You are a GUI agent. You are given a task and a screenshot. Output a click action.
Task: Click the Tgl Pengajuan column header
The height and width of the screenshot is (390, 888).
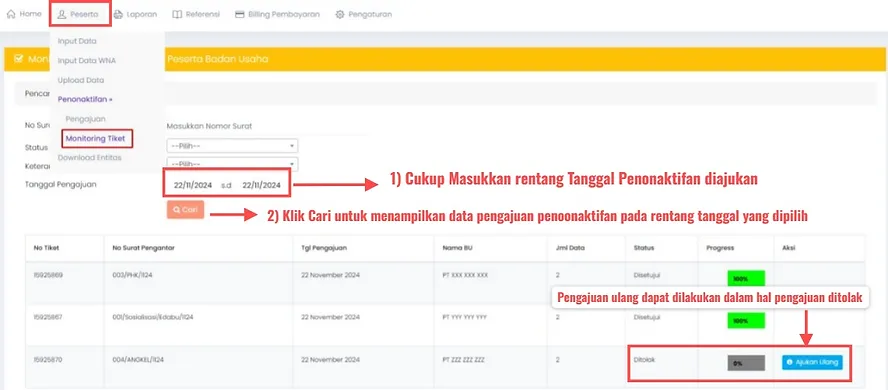point(324,248)
